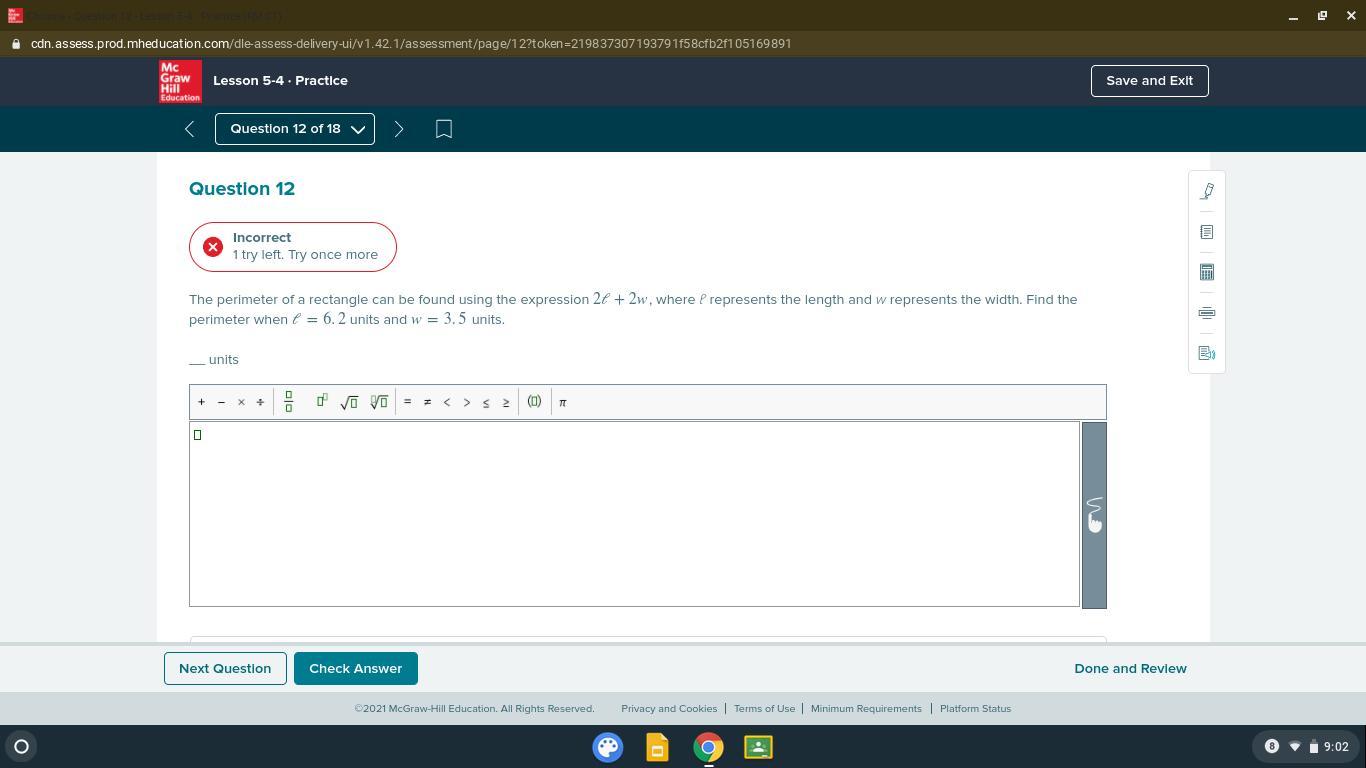Insert the pi symbol
This screenshot has height=768, width=1366.
pos(563,402)
